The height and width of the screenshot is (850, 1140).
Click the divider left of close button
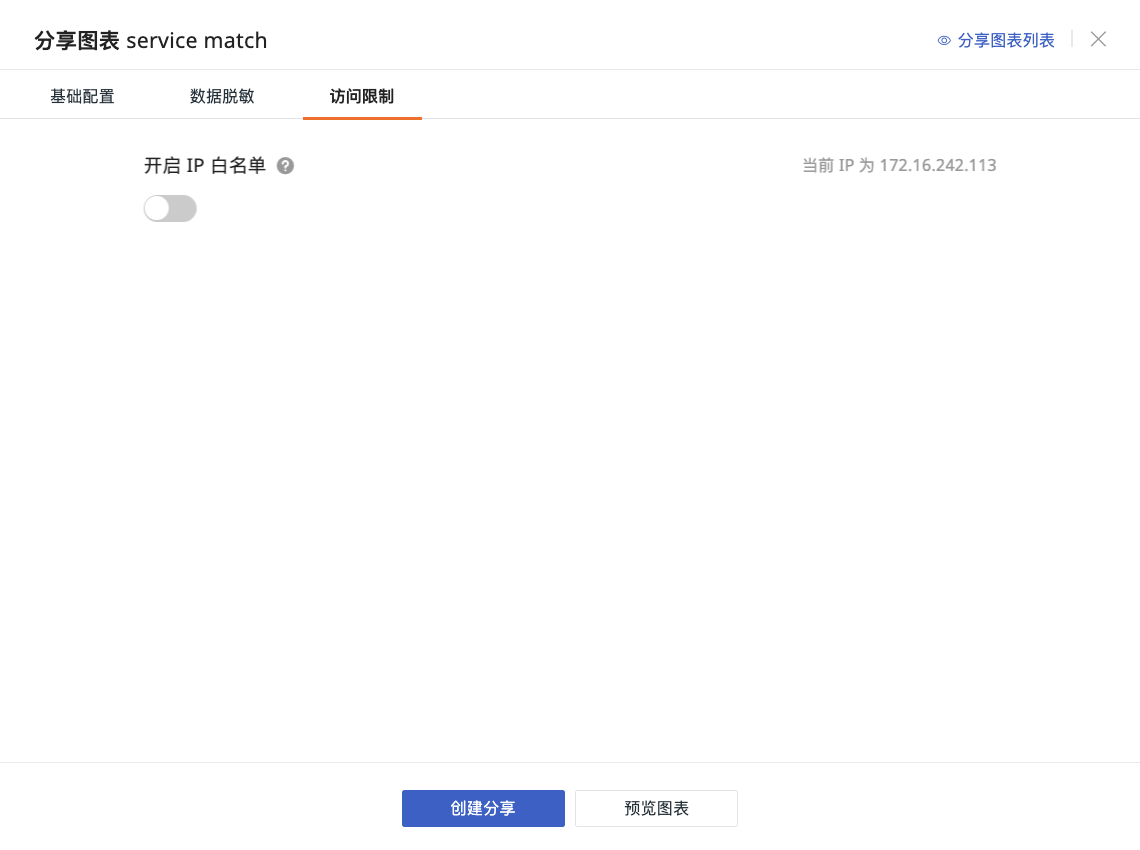[1072, 39]
